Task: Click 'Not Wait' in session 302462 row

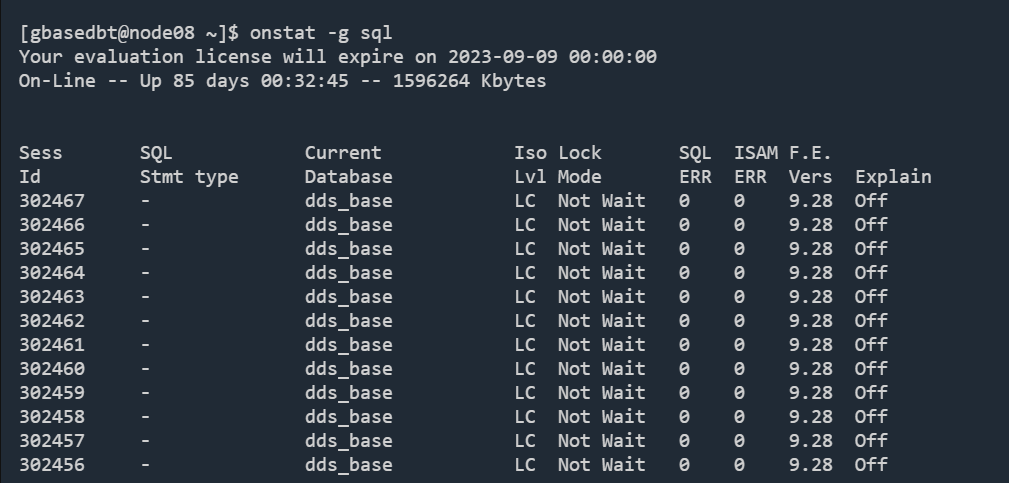Action: point(602,320)
